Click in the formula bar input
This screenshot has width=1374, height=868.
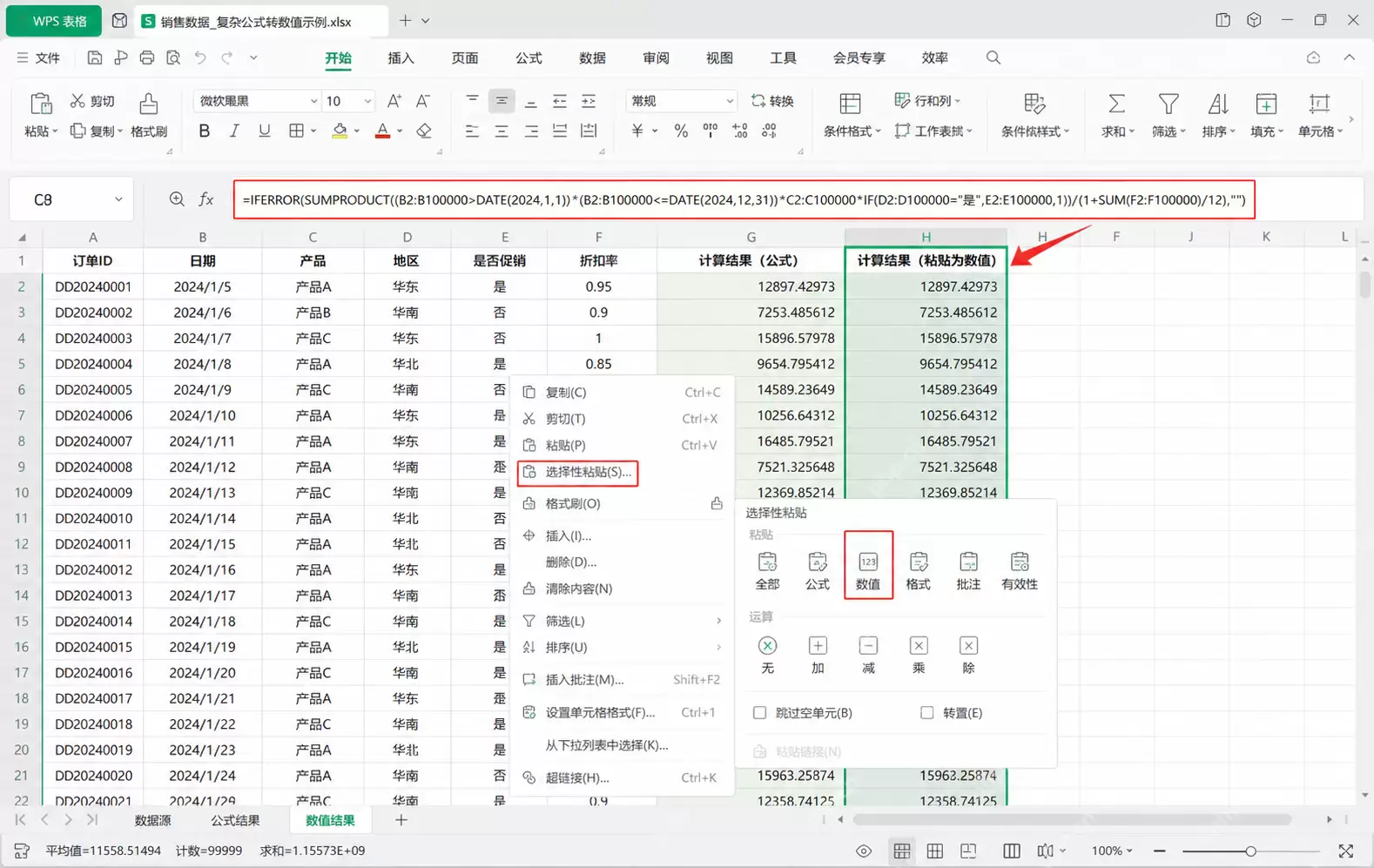[x=744, y=199]
